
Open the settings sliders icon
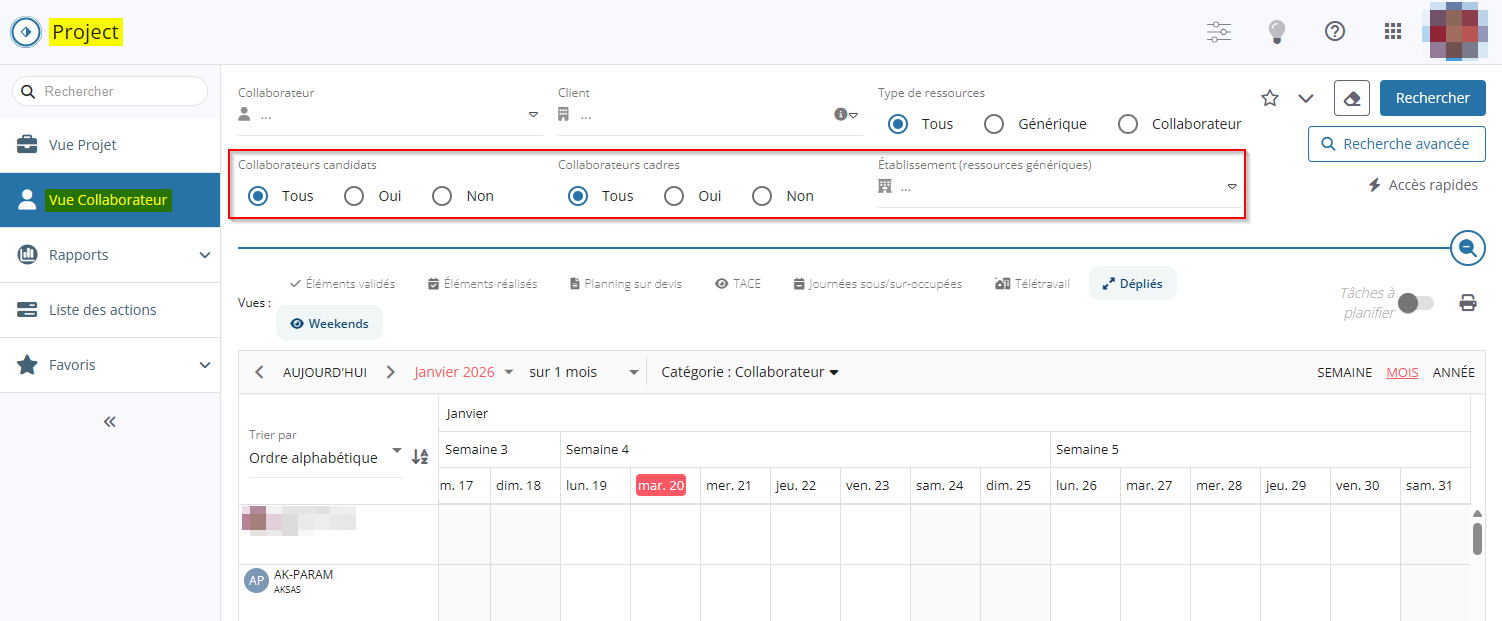pyautogui.click(x=1218, y=31)
